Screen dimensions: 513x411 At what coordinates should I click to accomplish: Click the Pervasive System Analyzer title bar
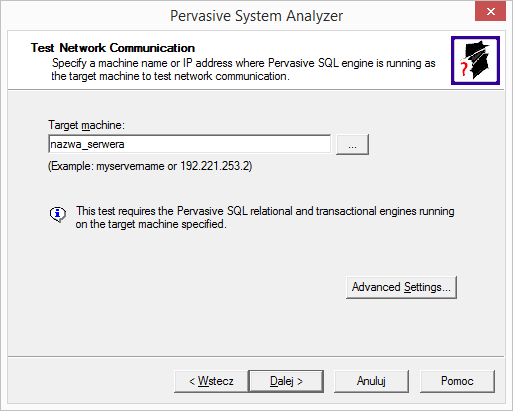pos(256,16)
